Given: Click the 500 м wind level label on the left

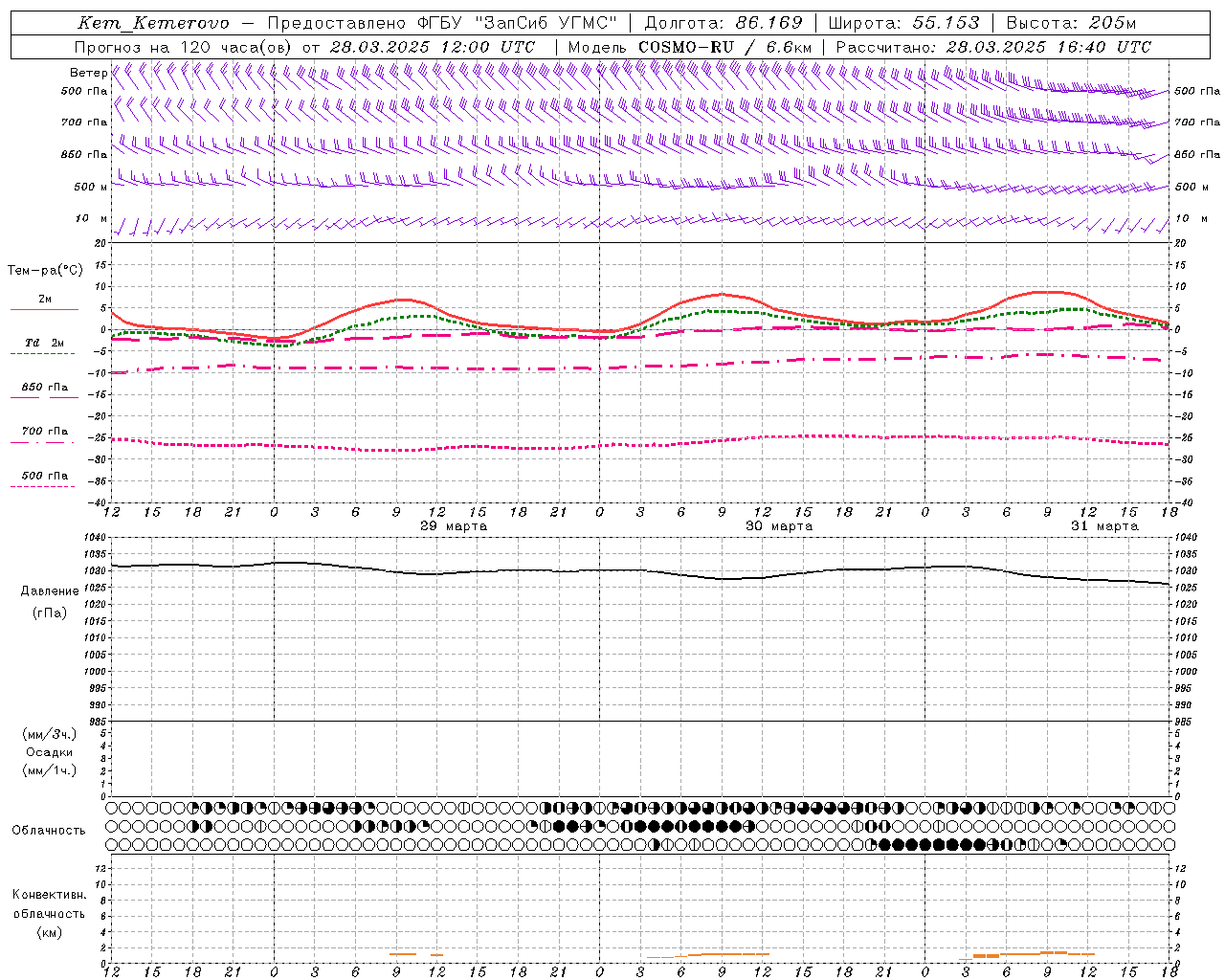Looking at the screenshot, I should click(91, 187).
